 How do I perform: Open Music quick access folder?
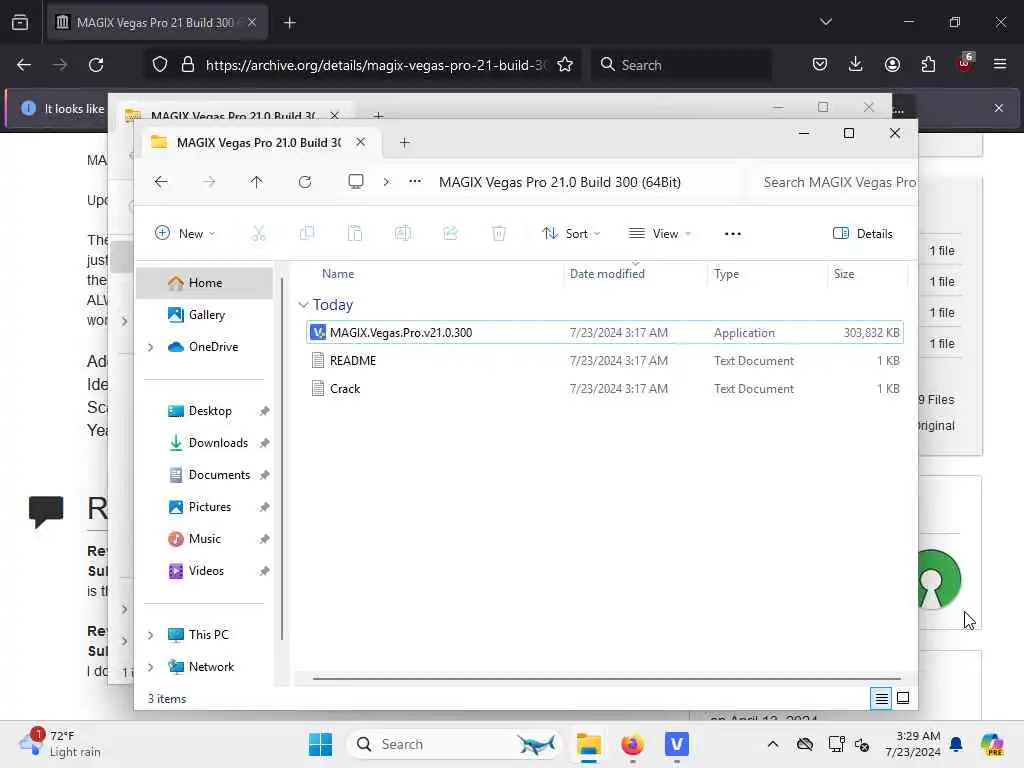click(x=204, y=539)
